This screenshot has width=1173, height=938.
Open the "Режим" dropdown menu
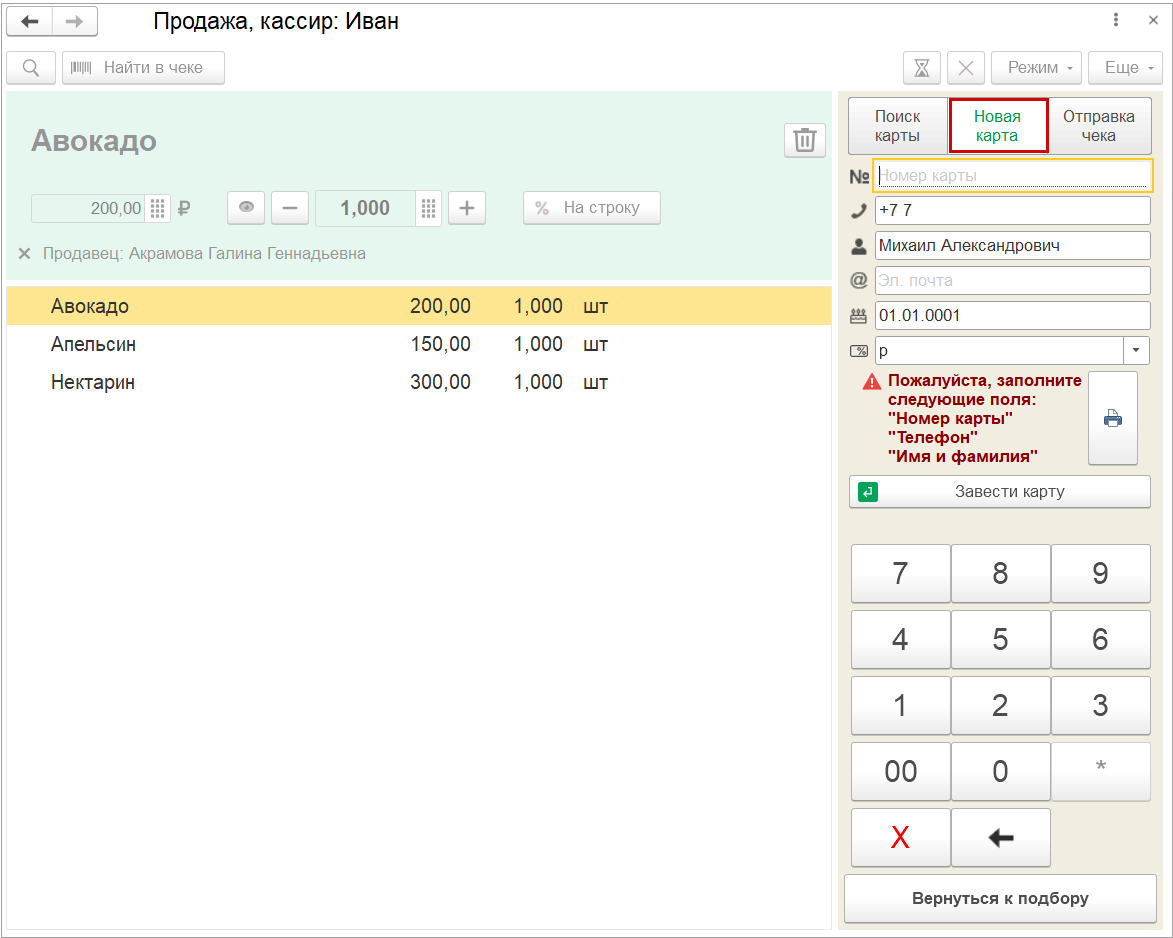tap(1036, 68)
